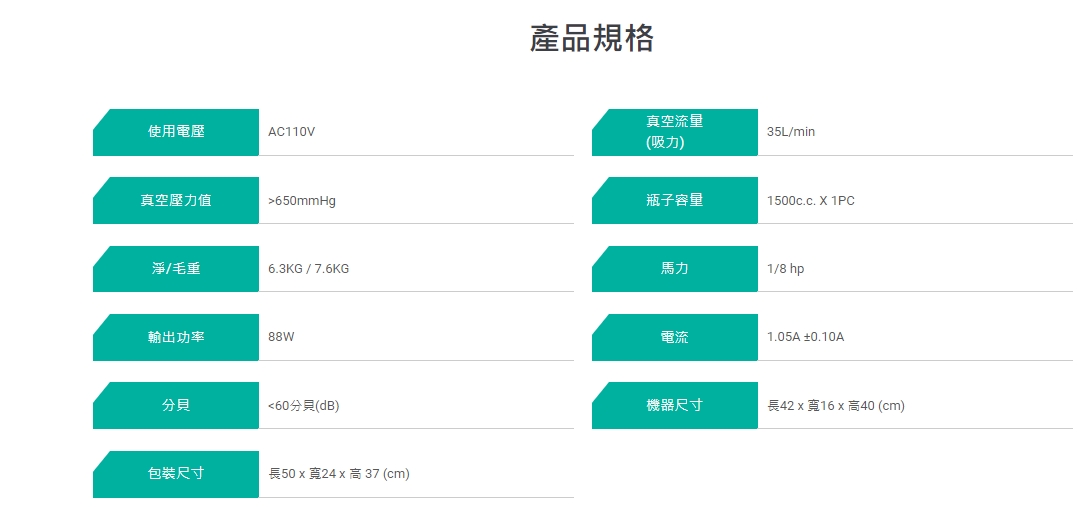Click the 產品規格 heading
Screen dimensions: 1090x507
[592, 38]
